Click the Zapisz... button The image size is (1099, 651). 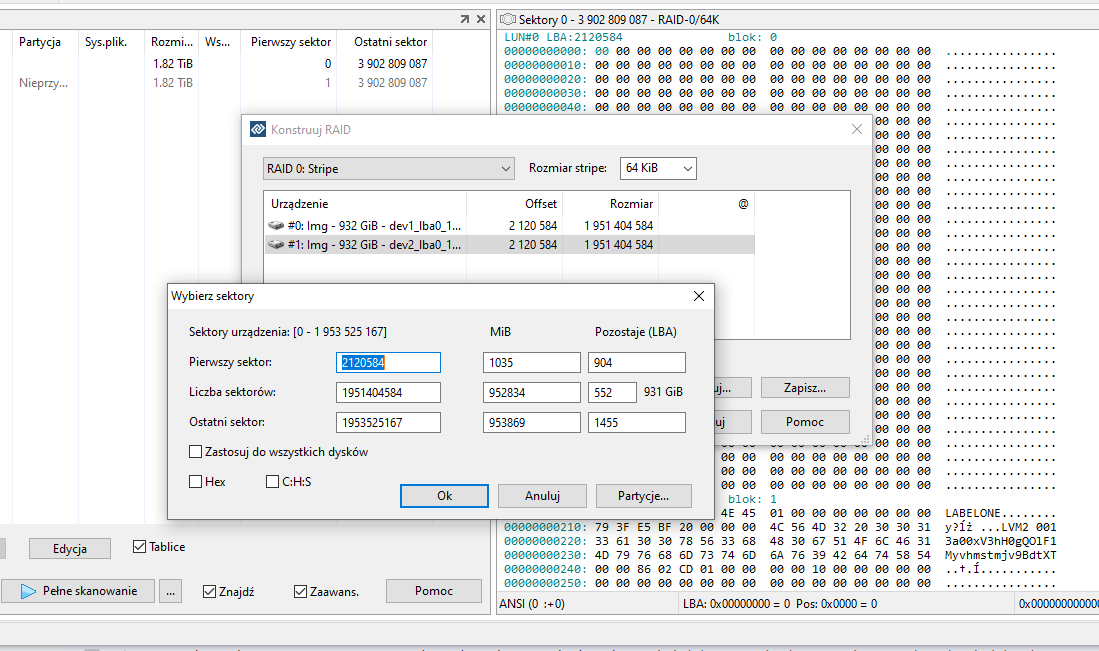[805, 388]
